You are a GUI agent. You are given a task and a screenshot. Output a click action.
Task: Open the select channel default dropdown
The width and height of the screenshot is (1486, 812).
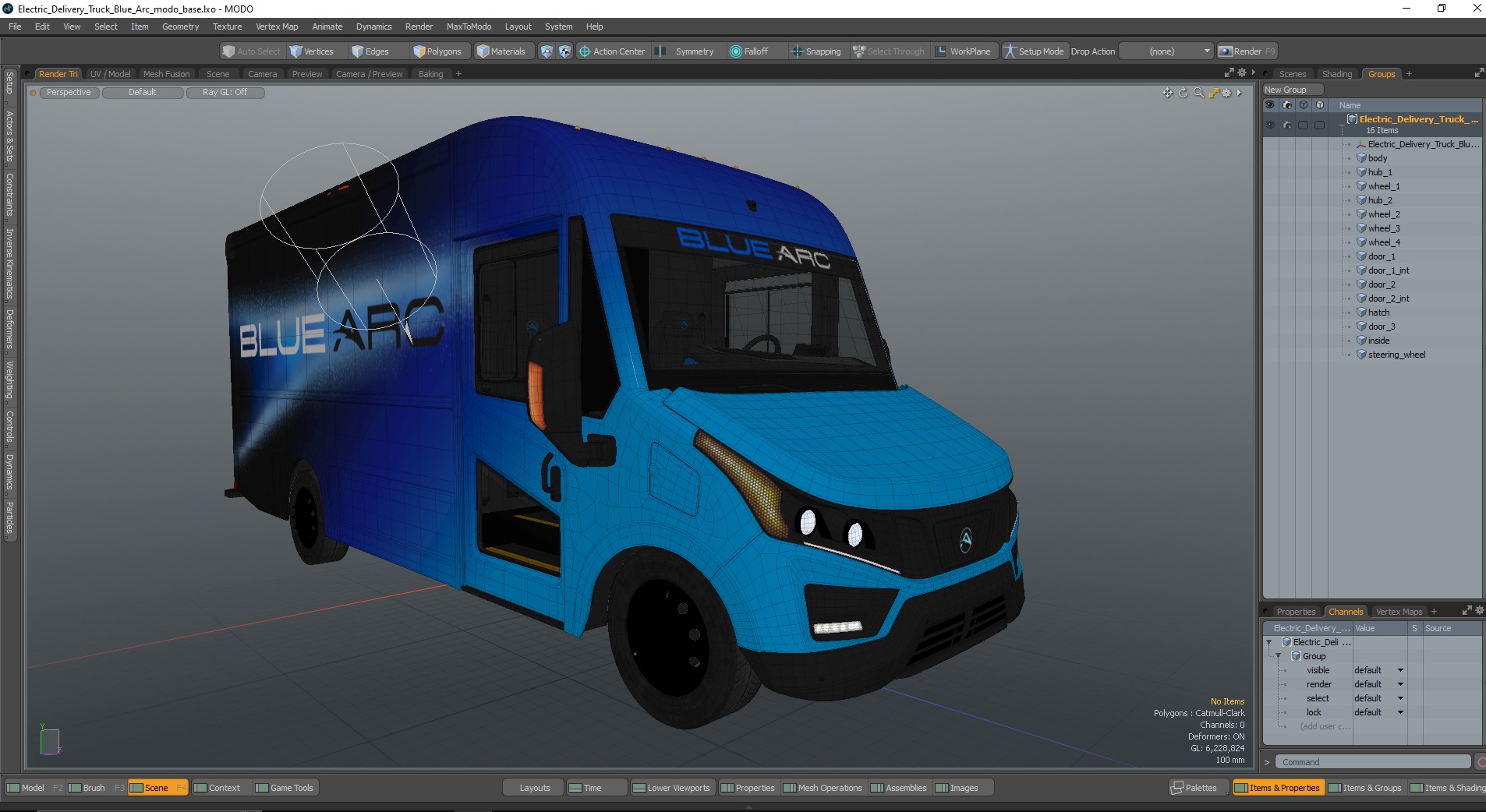click(x=1378, y=698)
